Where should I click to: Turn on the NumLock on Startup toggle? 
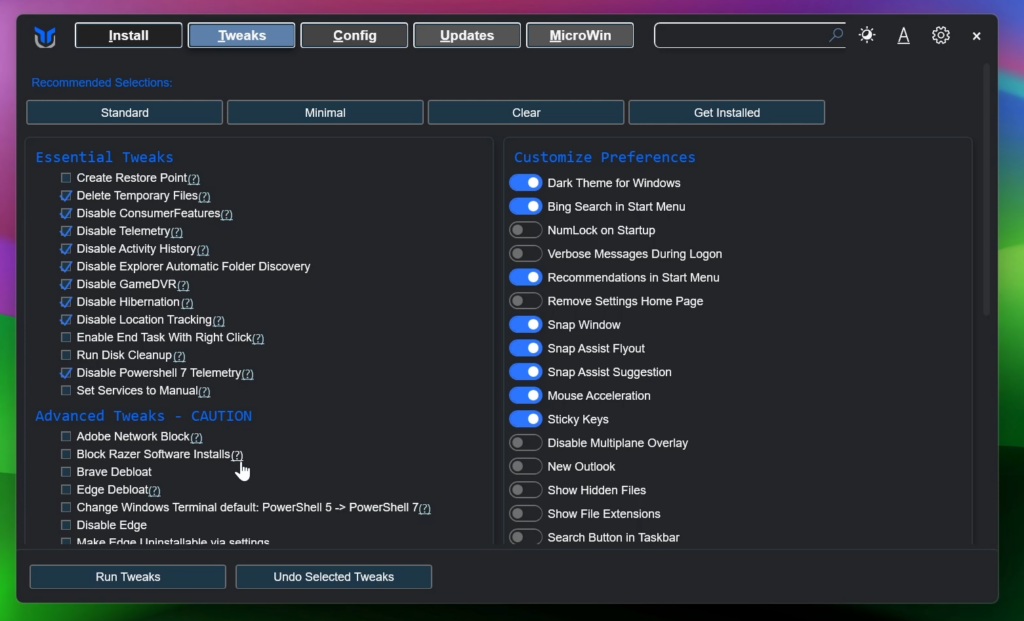pyautogui.click(x=525, y=230)
